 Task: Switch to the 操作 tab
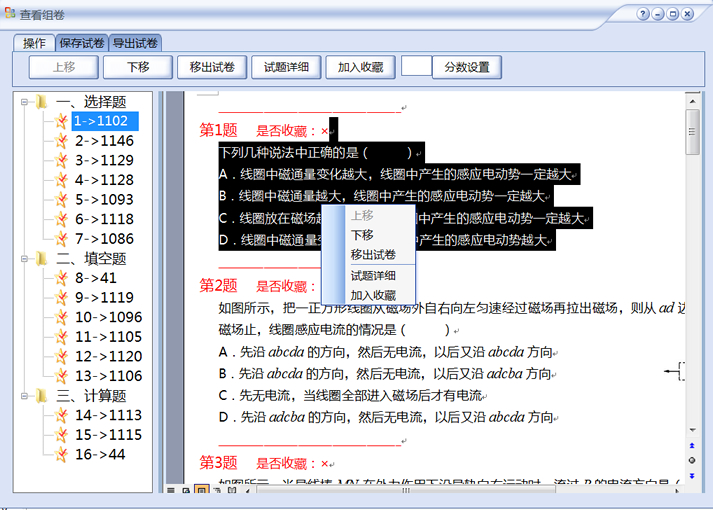tap(35, 43)
